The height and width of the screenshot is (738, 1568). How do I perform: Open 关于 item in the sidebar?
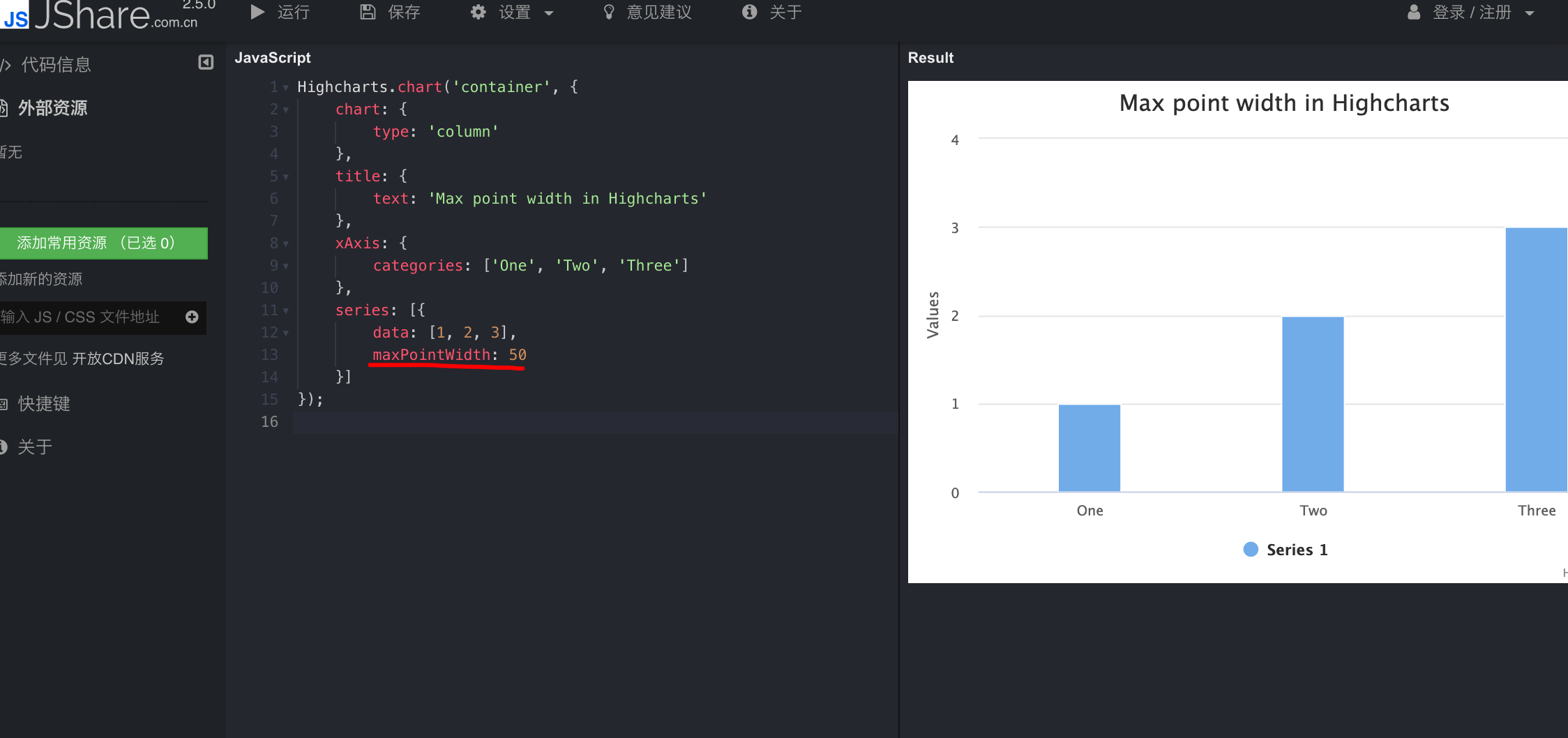point(33,447)
